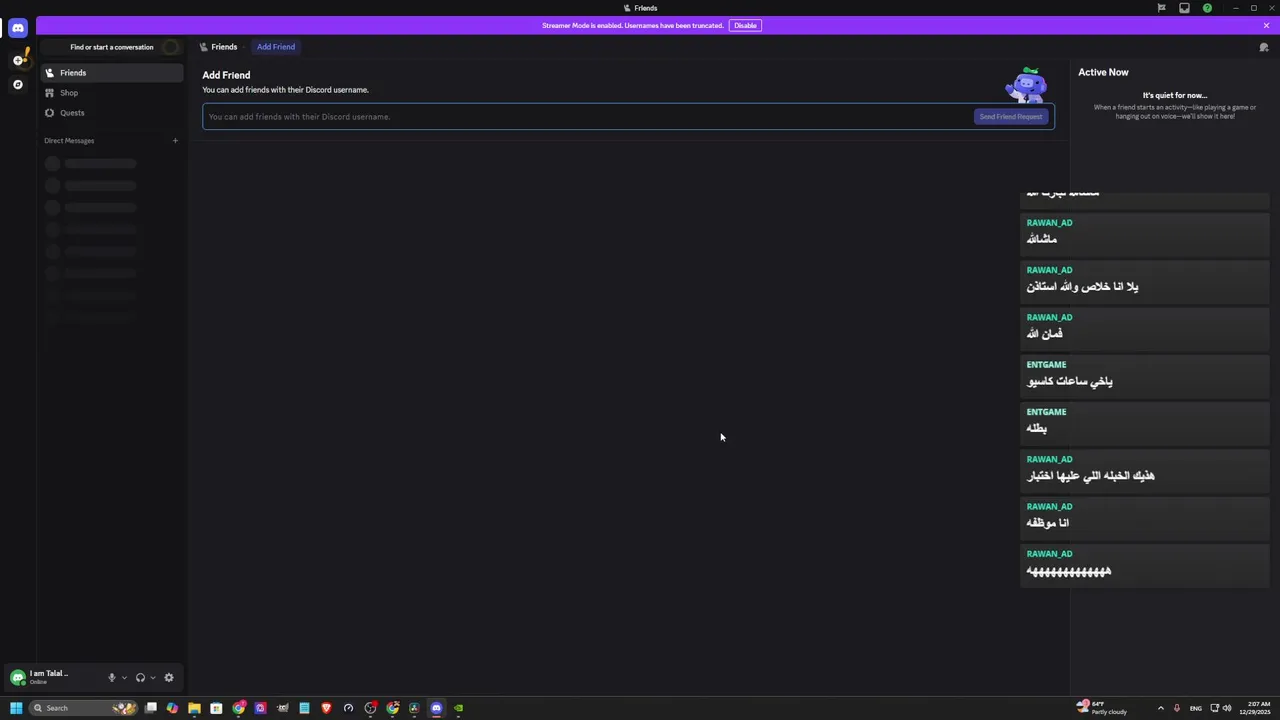Click microphone in-use tray indicator
This screenshot has width=1280, height=720.
[x=1176, y=708]
